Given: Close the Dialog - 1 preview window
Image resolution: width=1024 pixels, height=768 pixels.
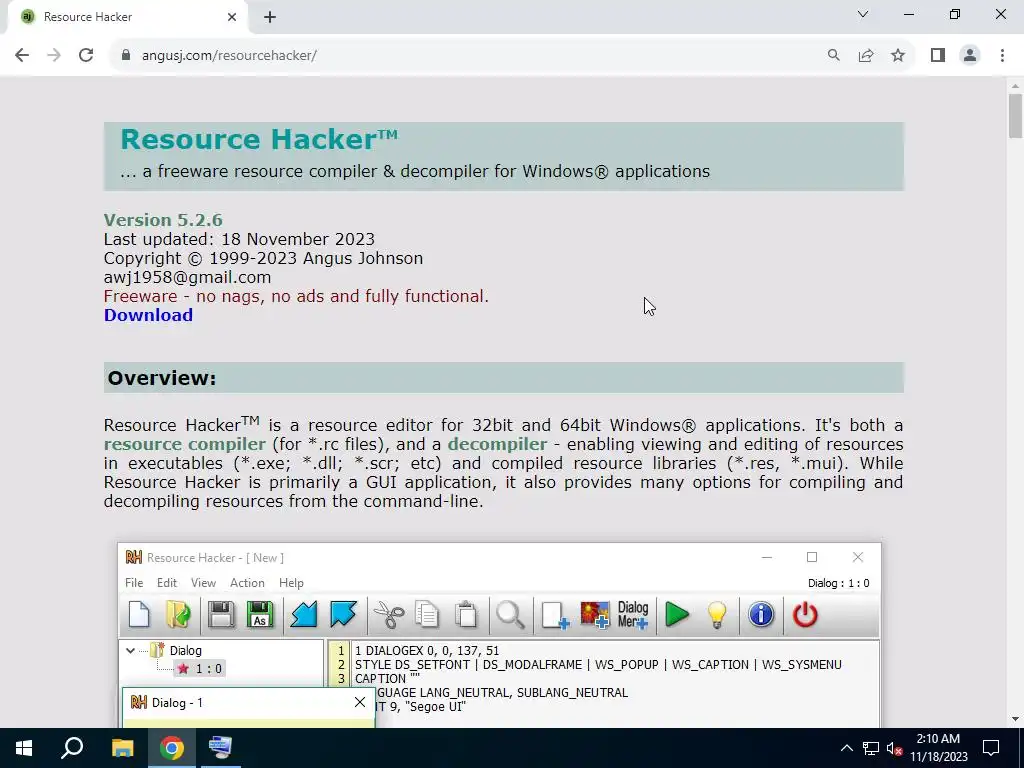Looking at the screenshot, I should click(360, 702).
